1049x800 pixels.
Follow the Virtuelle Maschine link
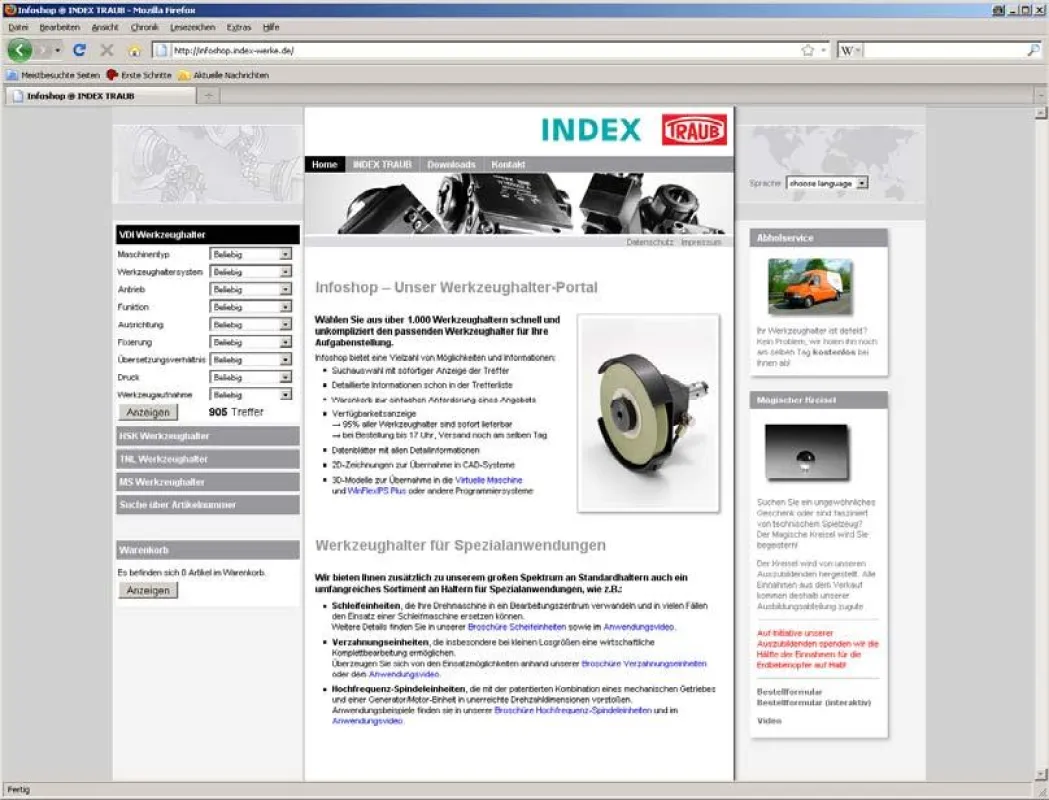tap(488, 480)
